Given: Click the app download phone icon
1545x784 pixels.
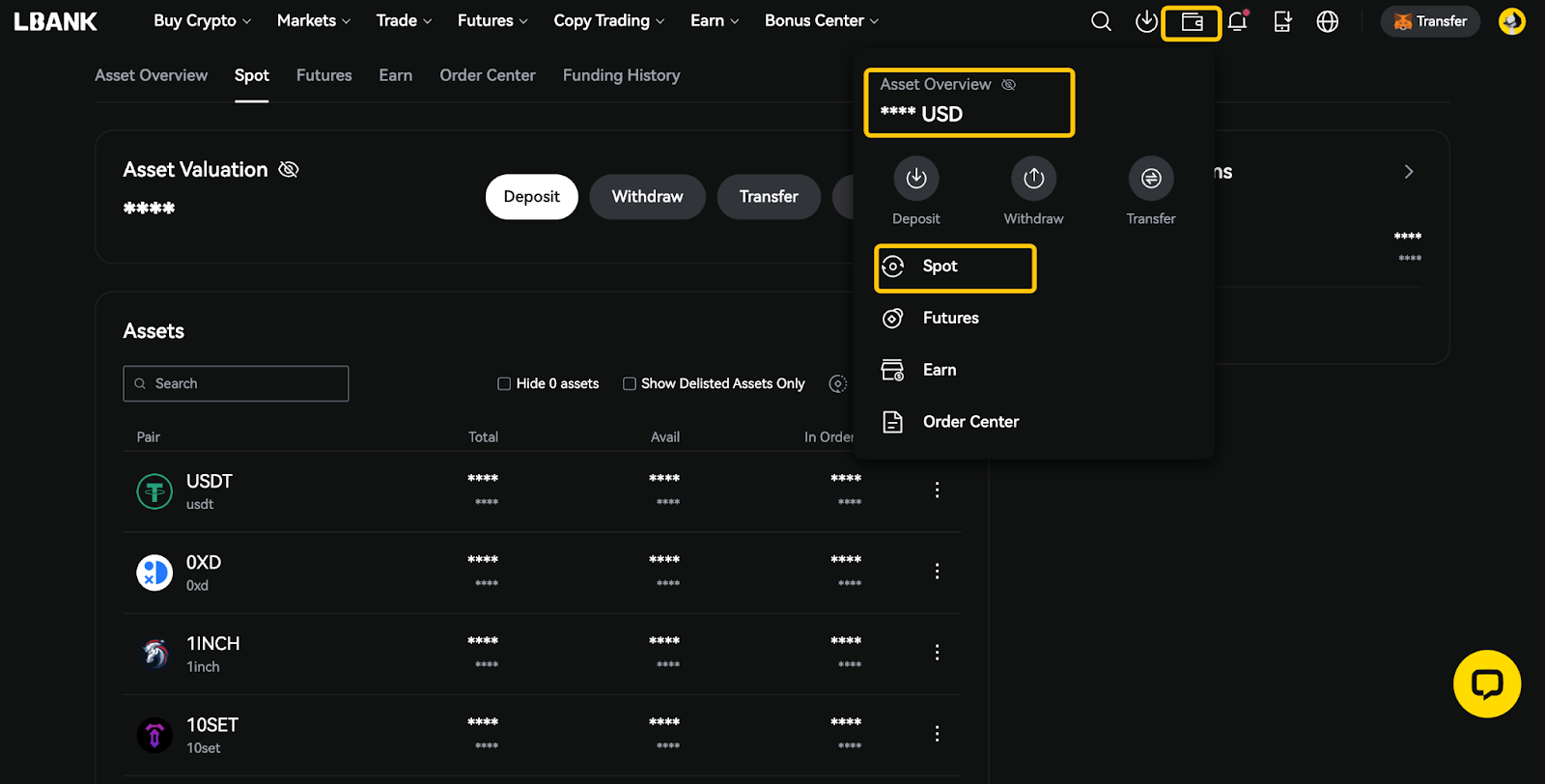Looking at the screenshot, I should [x=1282, y=21].
